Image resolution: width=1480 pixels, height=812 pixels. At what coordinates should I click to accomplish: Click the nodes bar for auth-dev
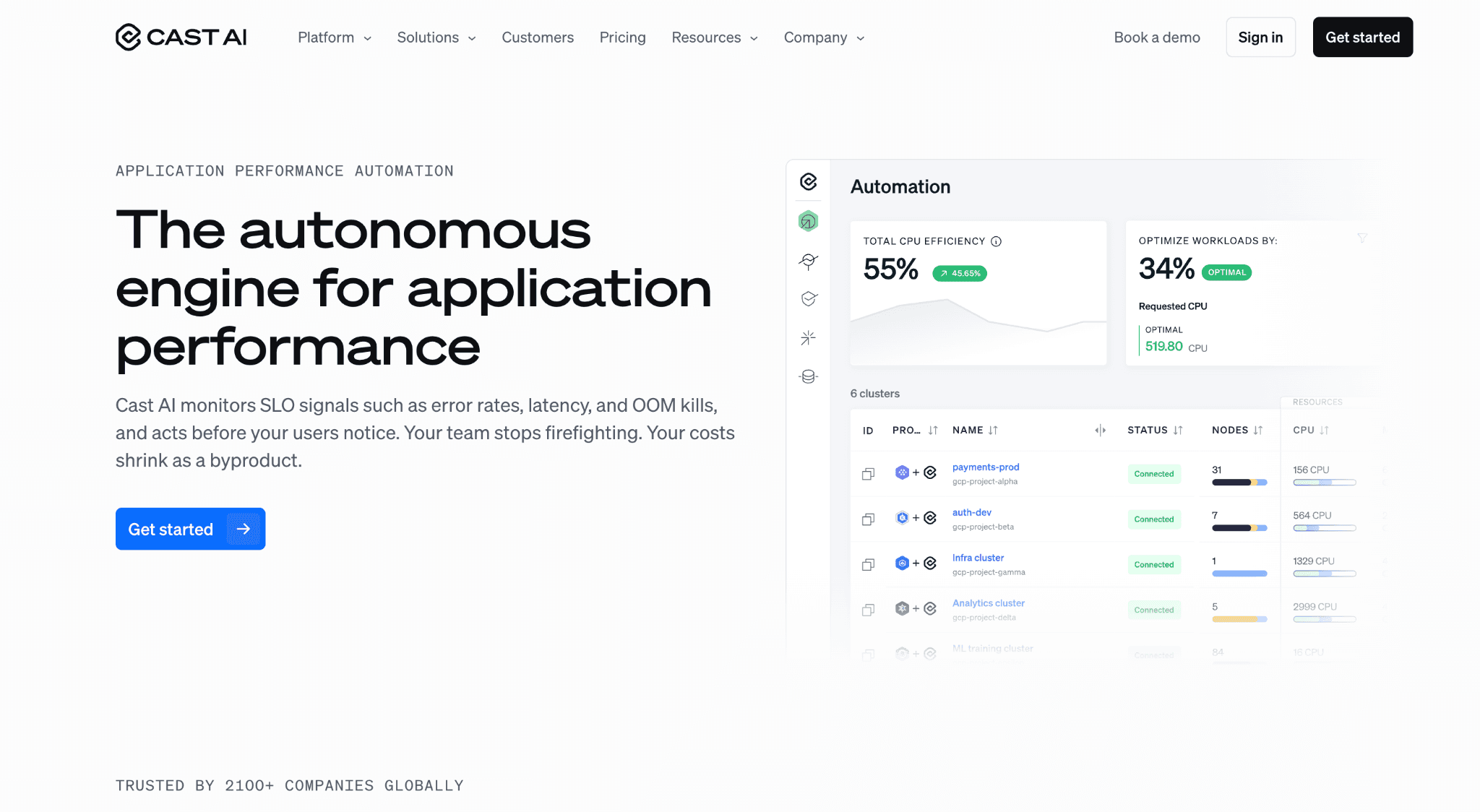[1239, 528]
